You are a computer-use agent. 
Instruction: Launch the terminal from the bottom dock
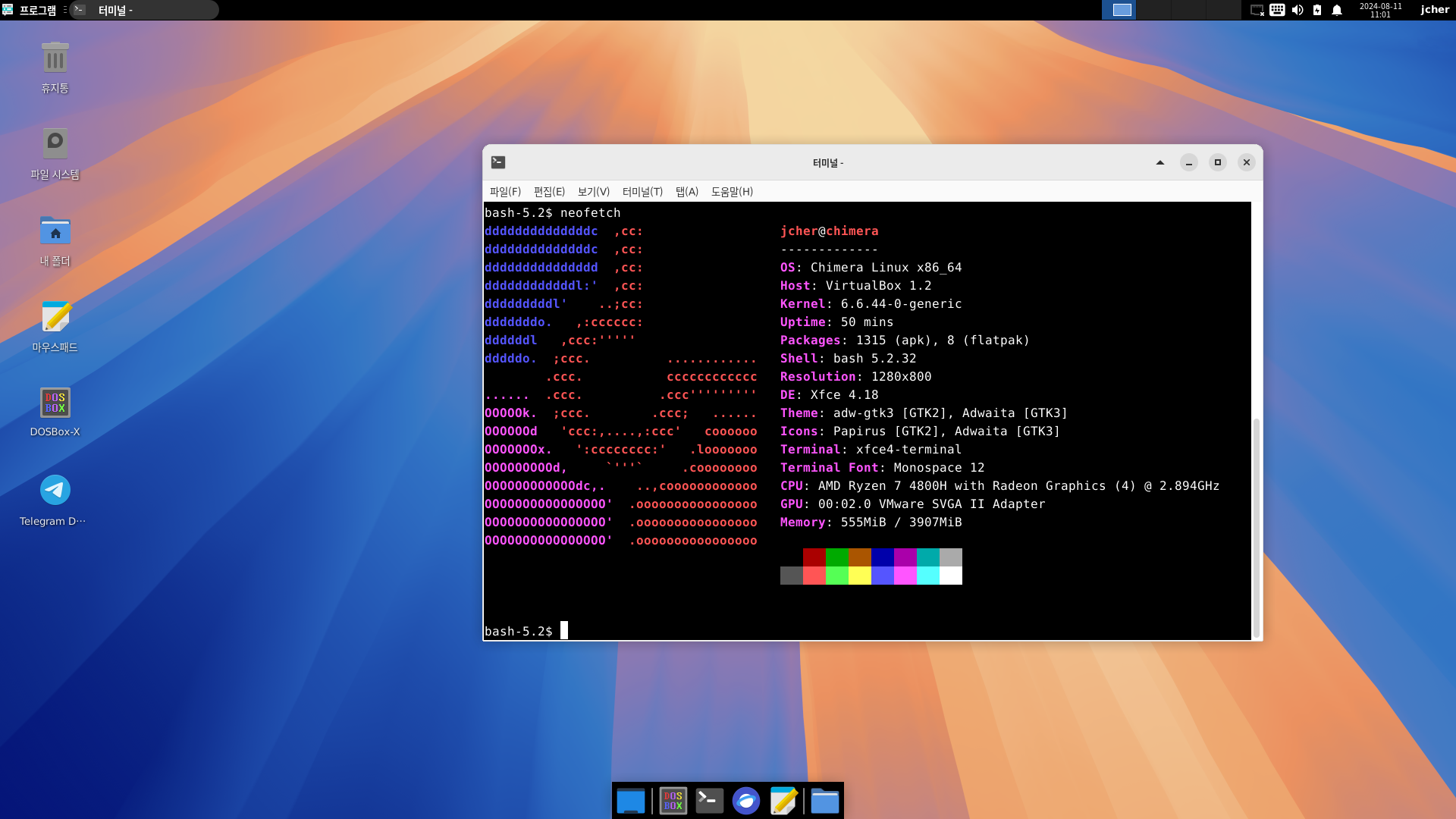click(709, 801)
